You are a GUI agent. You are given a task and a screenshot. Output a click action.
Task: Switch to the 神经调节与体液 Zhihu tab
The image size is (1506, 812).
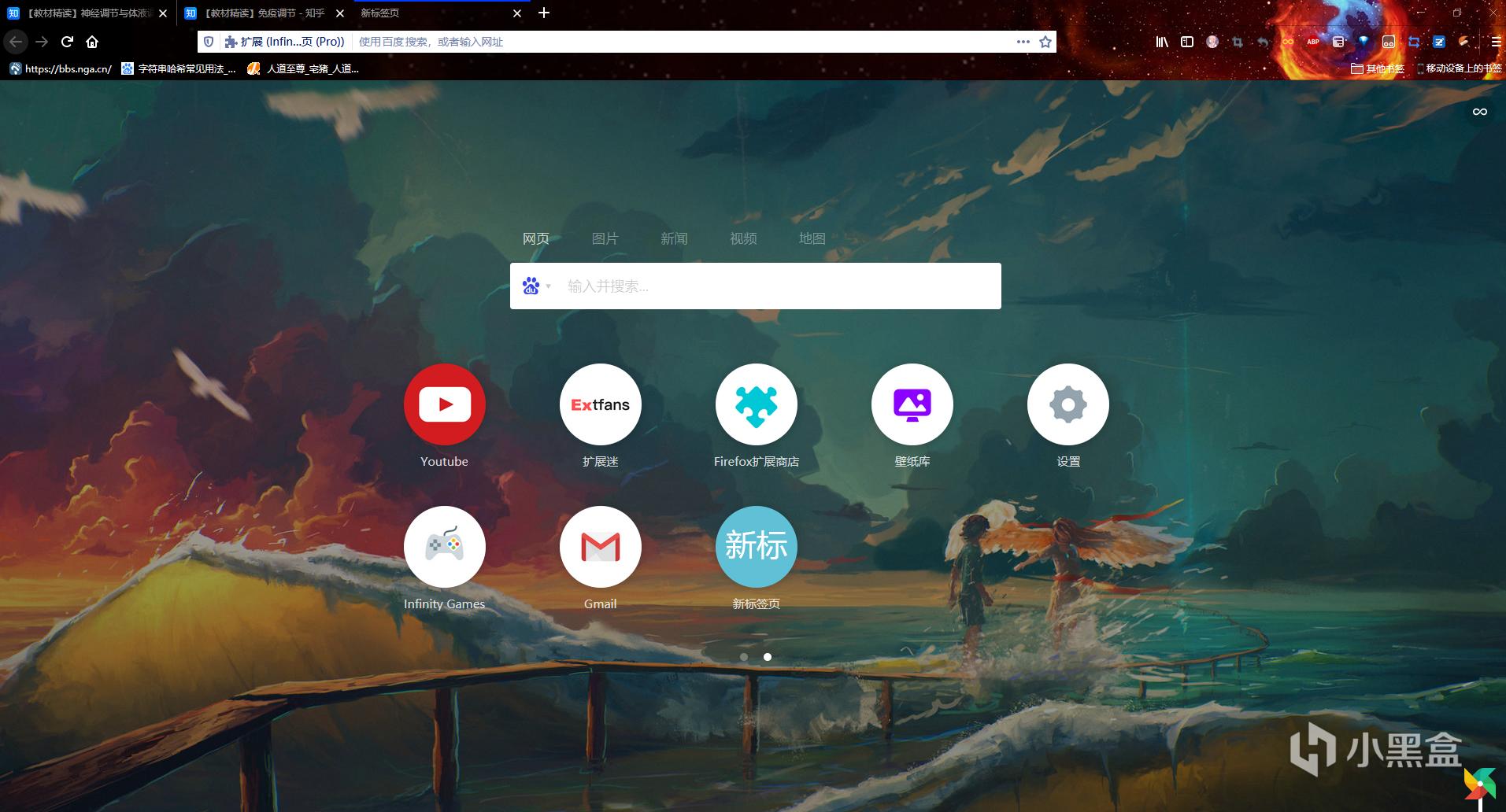87,13
